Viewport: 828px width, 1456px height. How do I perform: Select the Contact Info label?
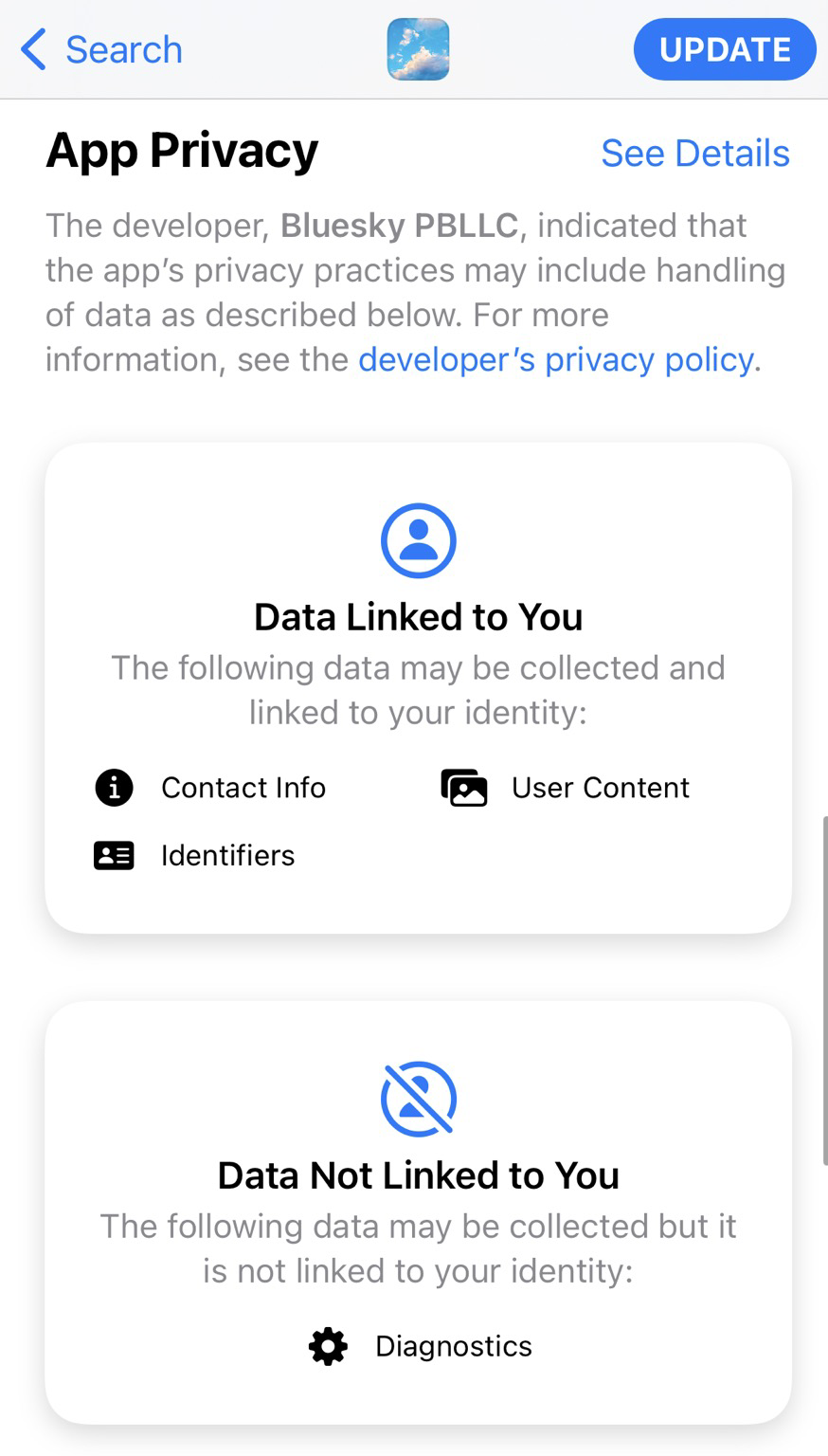[x=243, y=788]
